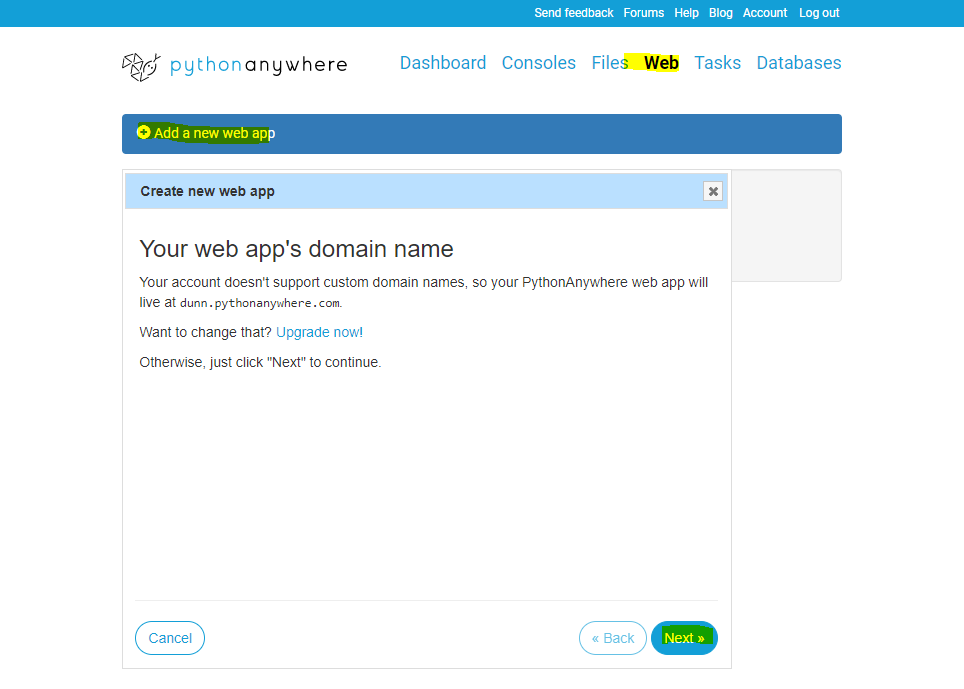Open the Help link
Viewport: 964px width, 689px height.
(x=686, y=13)
